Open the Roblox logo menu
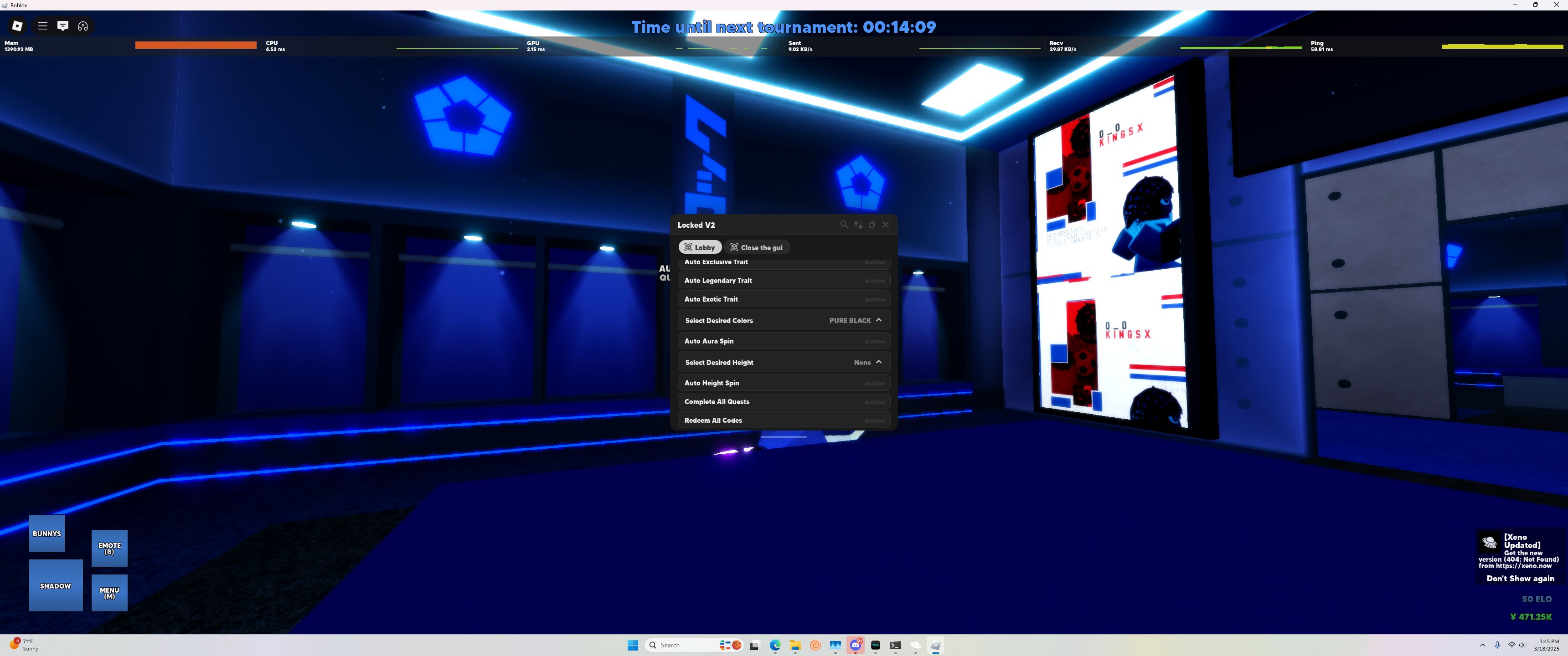The image size is (1568, 656). click(17, 26)
